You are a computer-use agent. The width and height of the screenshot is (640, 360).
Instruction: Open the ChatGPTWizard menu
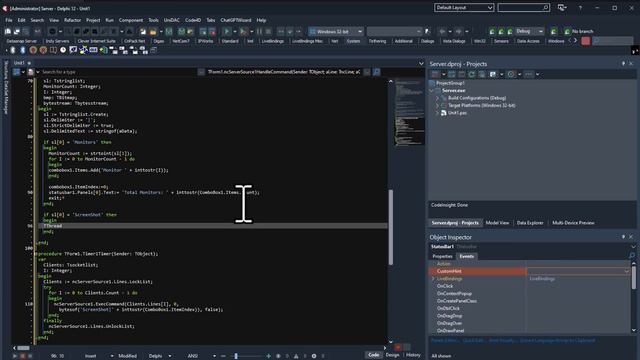pos(236,20)
